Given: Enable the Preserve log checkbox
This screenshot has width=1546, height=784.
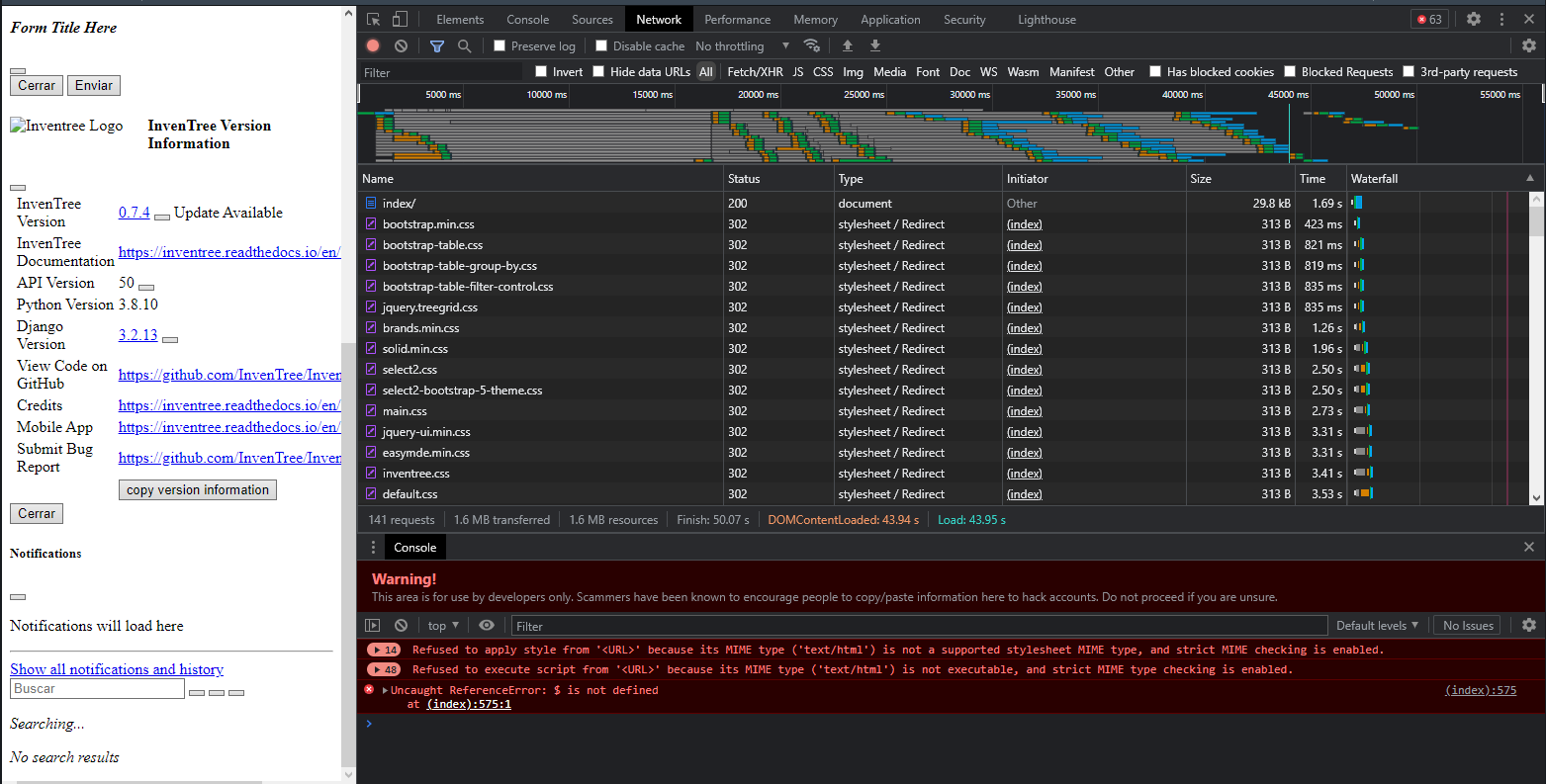Looking at the screenshot, I should pyautogui.click(x=502, y=45).
